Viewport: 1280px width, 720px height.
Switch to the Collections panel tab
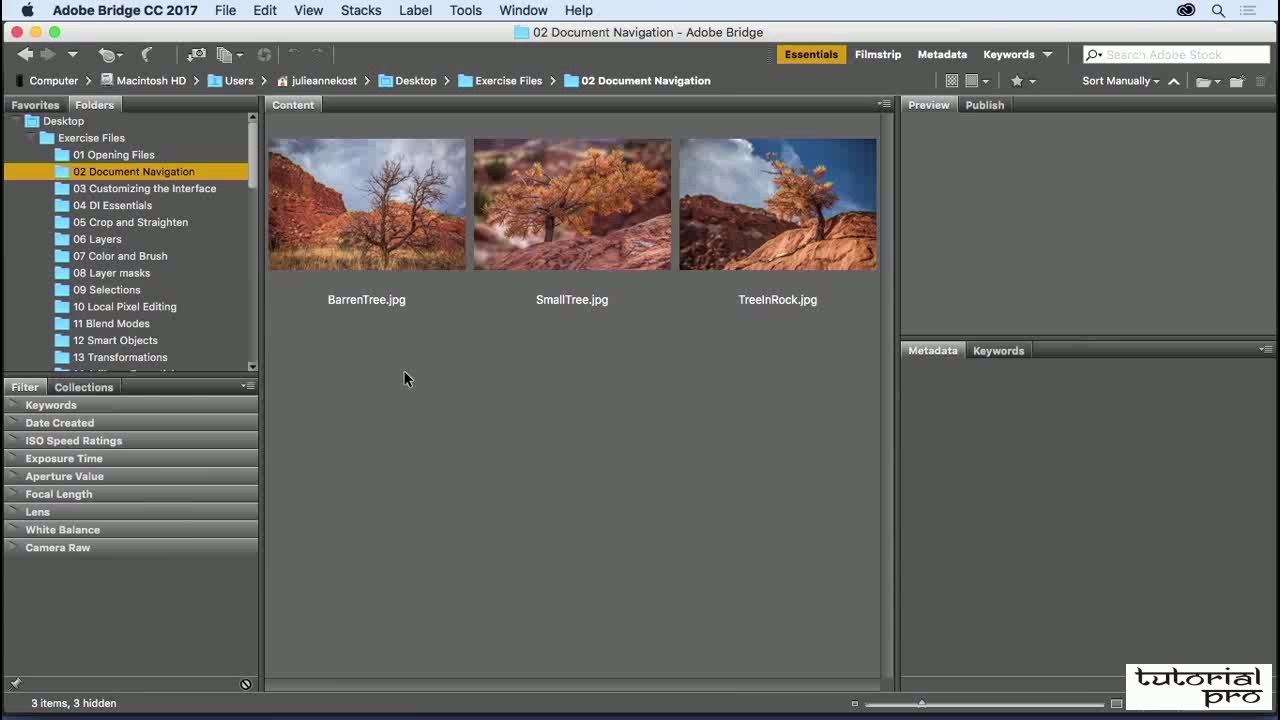(x=84, y=387)
